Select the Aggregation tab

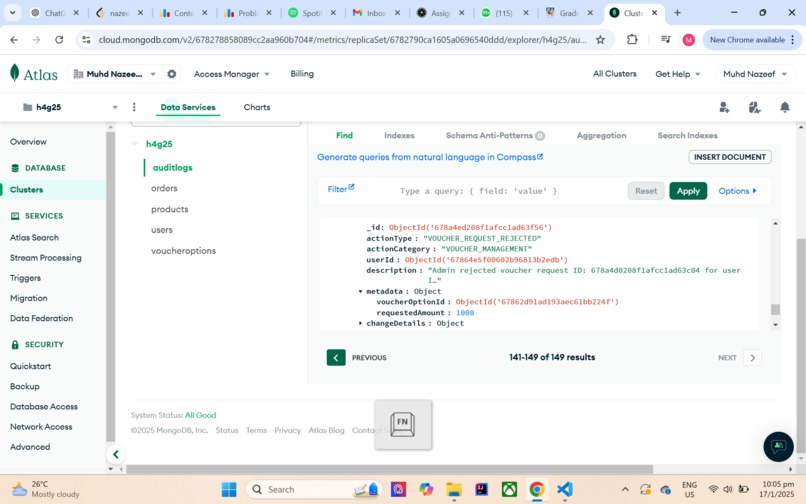point(601,135)
